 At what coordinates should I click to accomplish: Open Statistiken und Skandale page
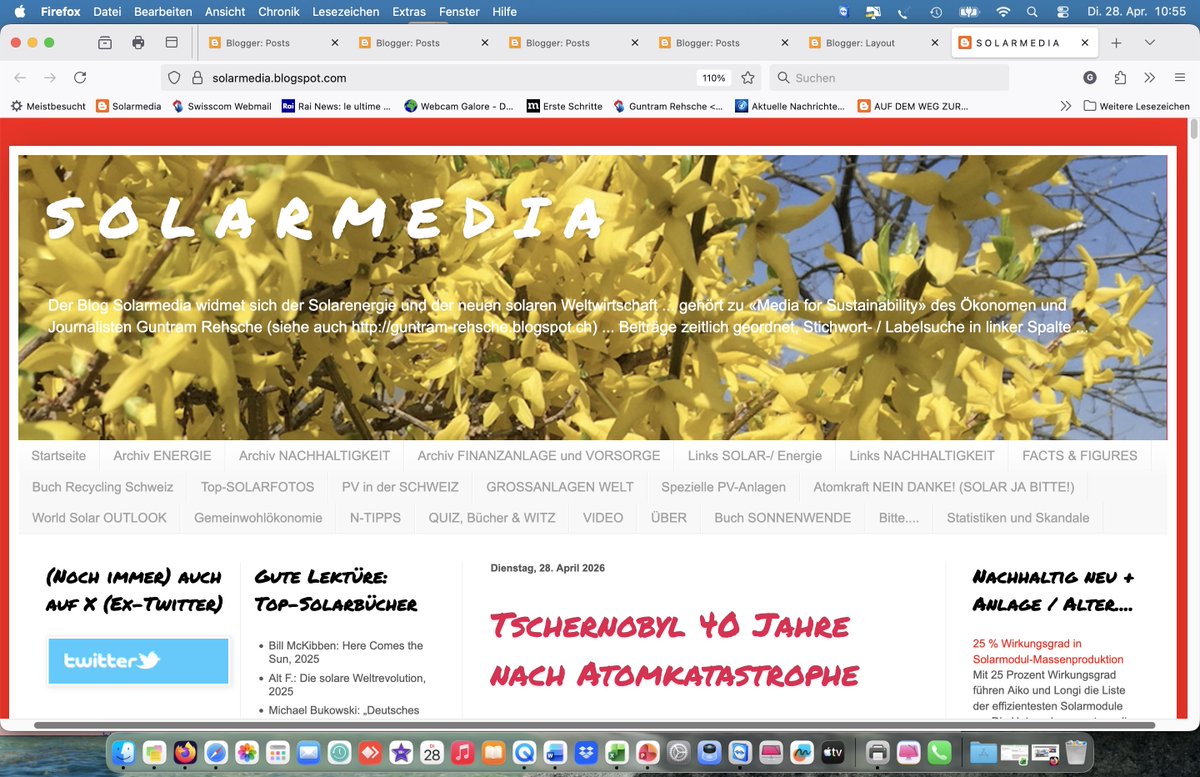click(1018, 518)
